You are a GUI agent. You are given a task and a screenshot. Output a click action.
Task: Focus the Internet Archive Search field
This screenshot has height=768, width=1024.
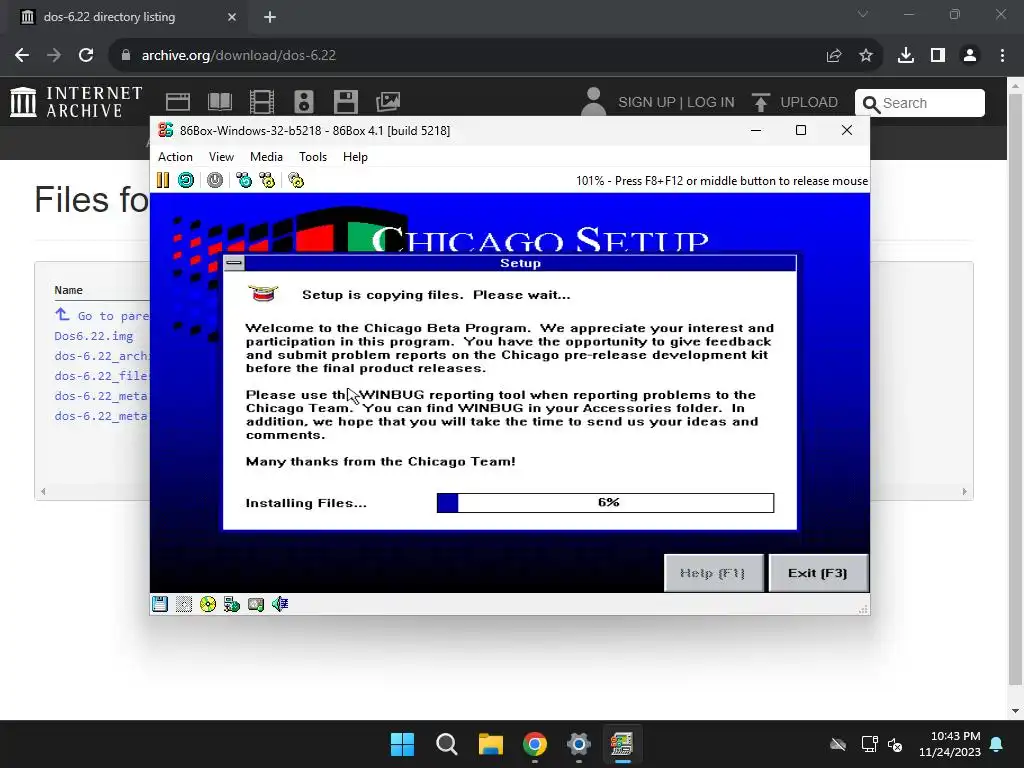[x=920, y=103]
